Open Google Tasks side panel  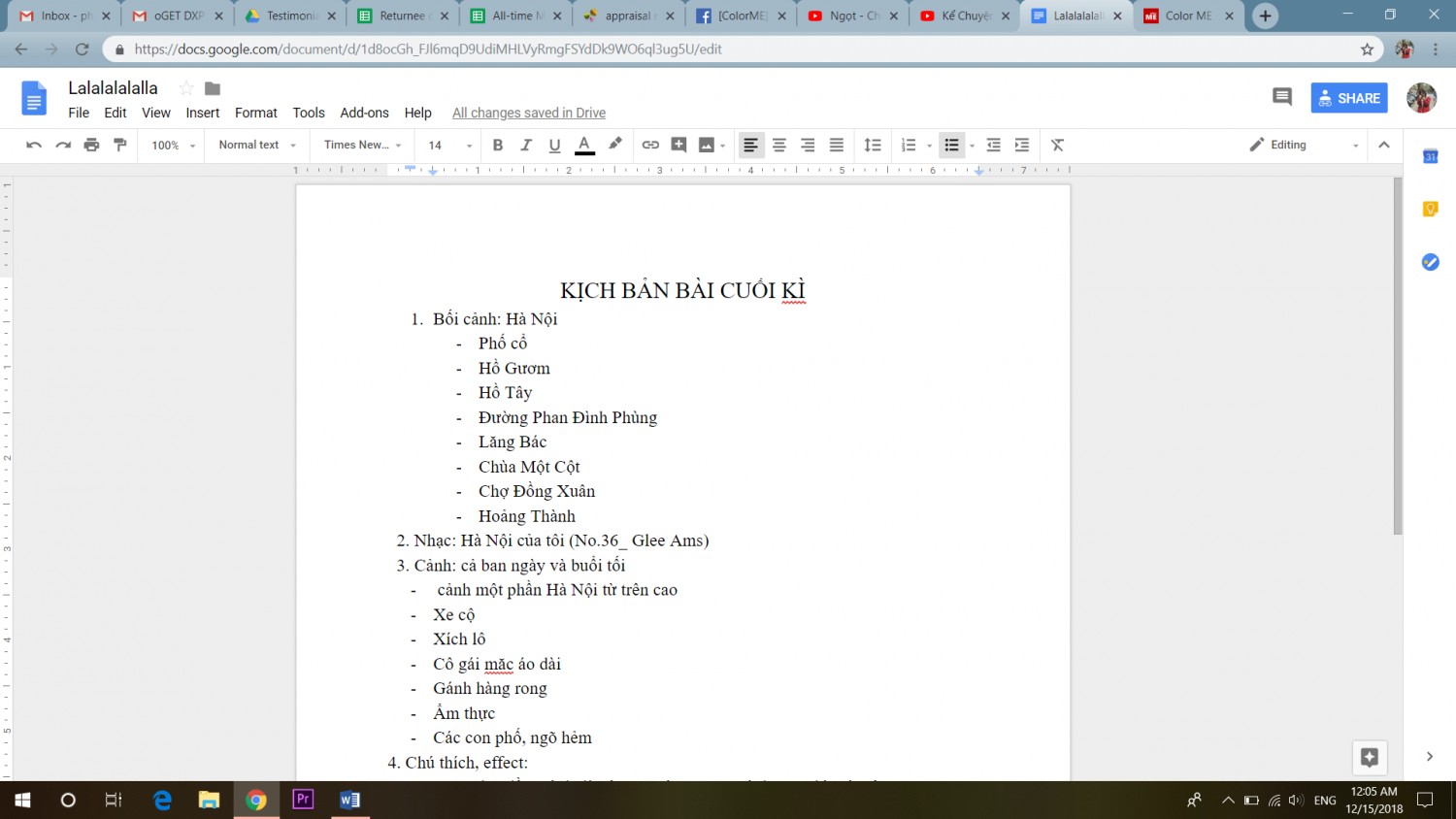pyautogui.click(x=1430, y=262)
